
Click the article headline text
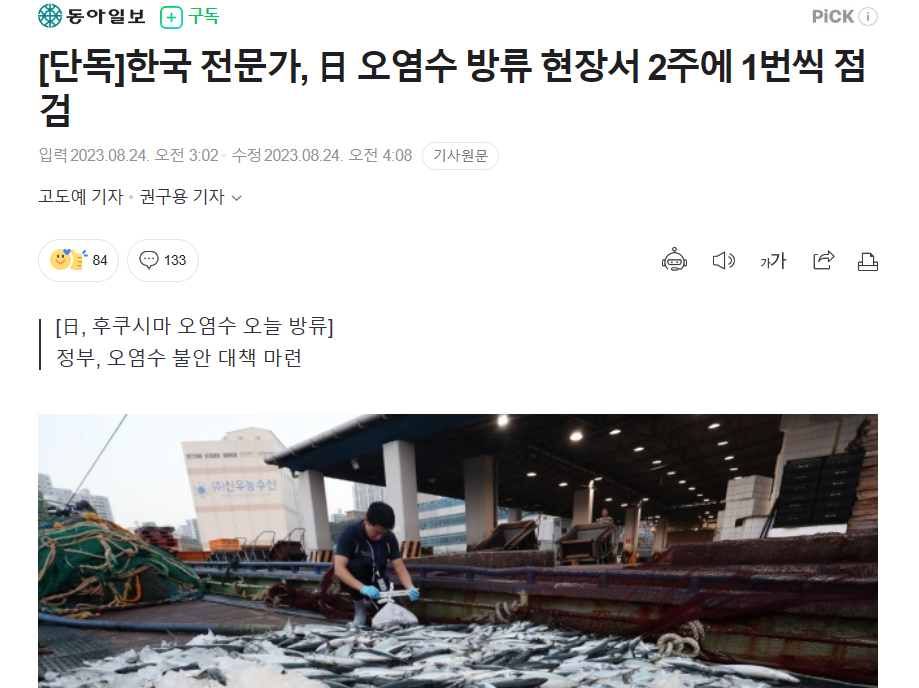point(452,88)
